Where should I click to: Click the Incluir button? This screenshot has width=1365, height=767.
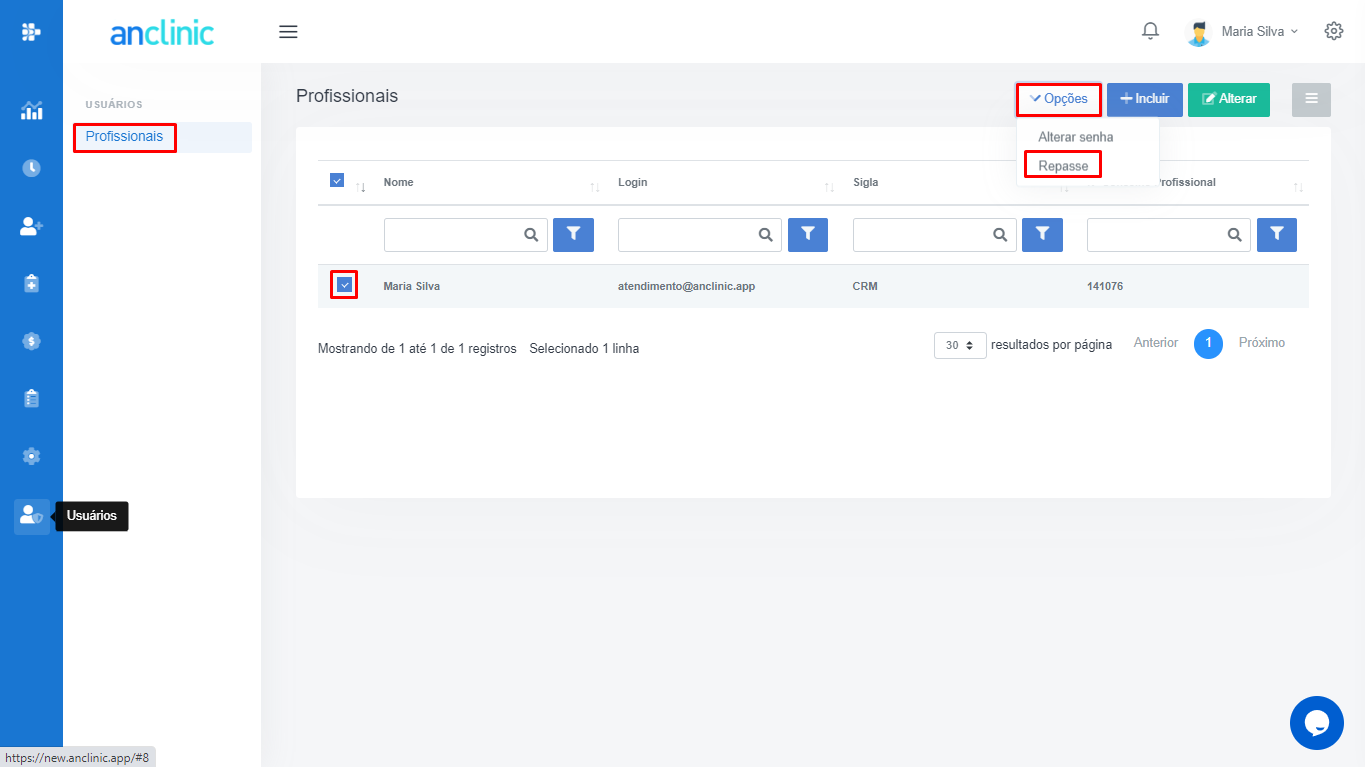(1145, 99)
